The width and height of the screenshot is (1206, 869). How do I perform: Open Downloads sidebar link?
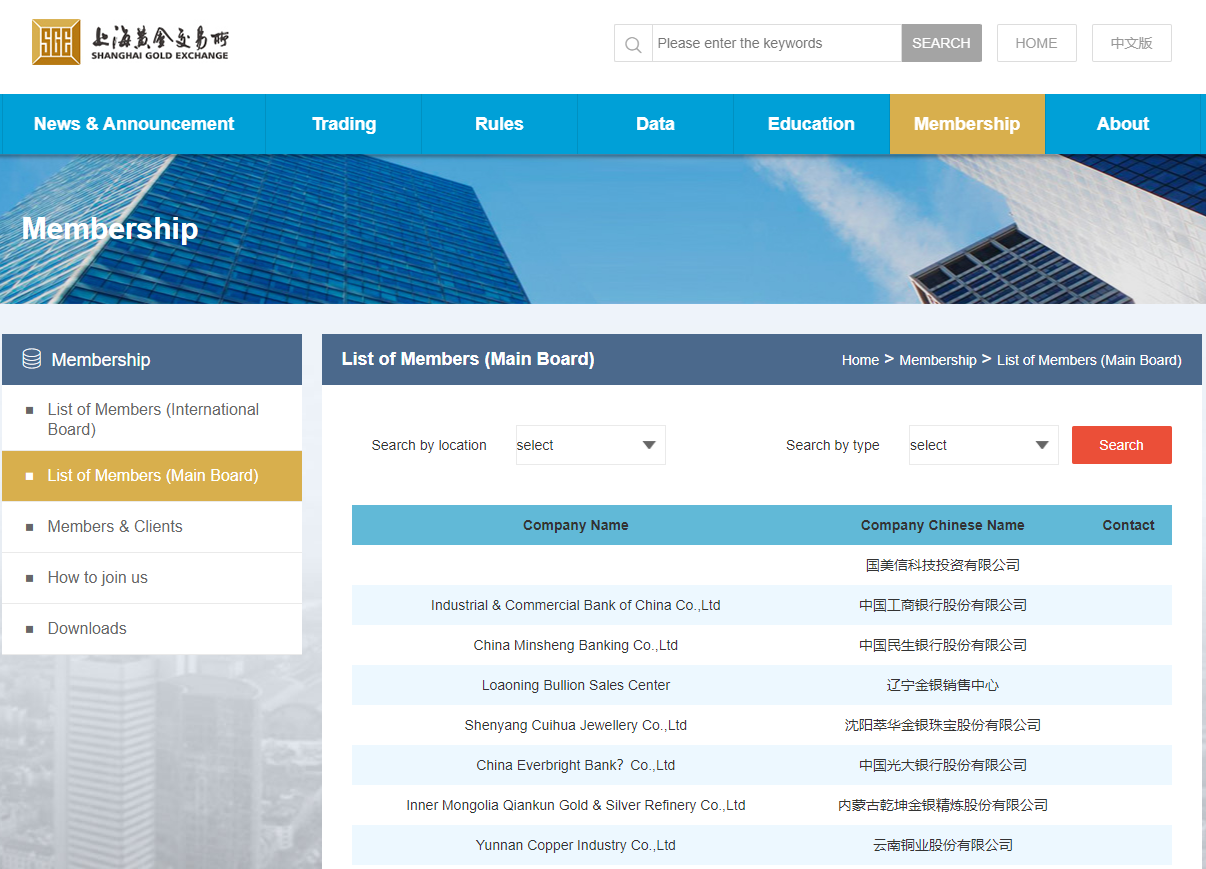(152, 629)
